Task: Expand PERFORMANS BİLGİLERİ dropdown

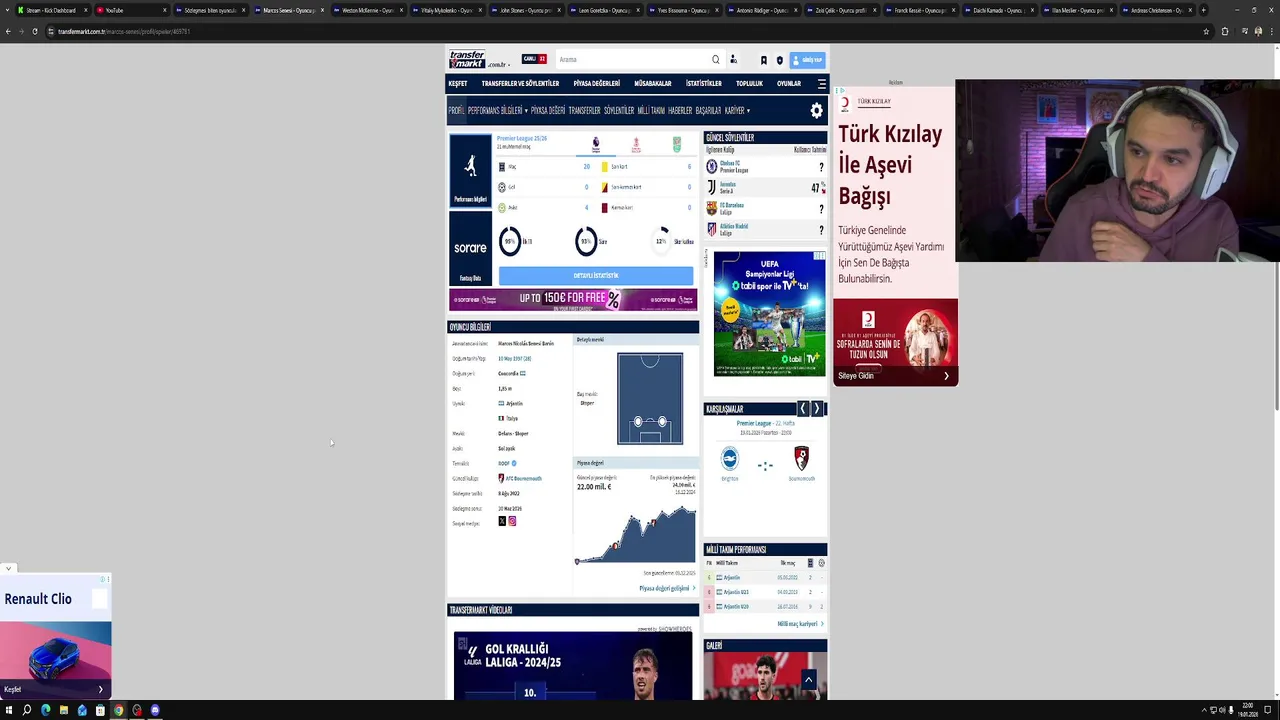Action: pyautogui.click(x=497, y=111)
